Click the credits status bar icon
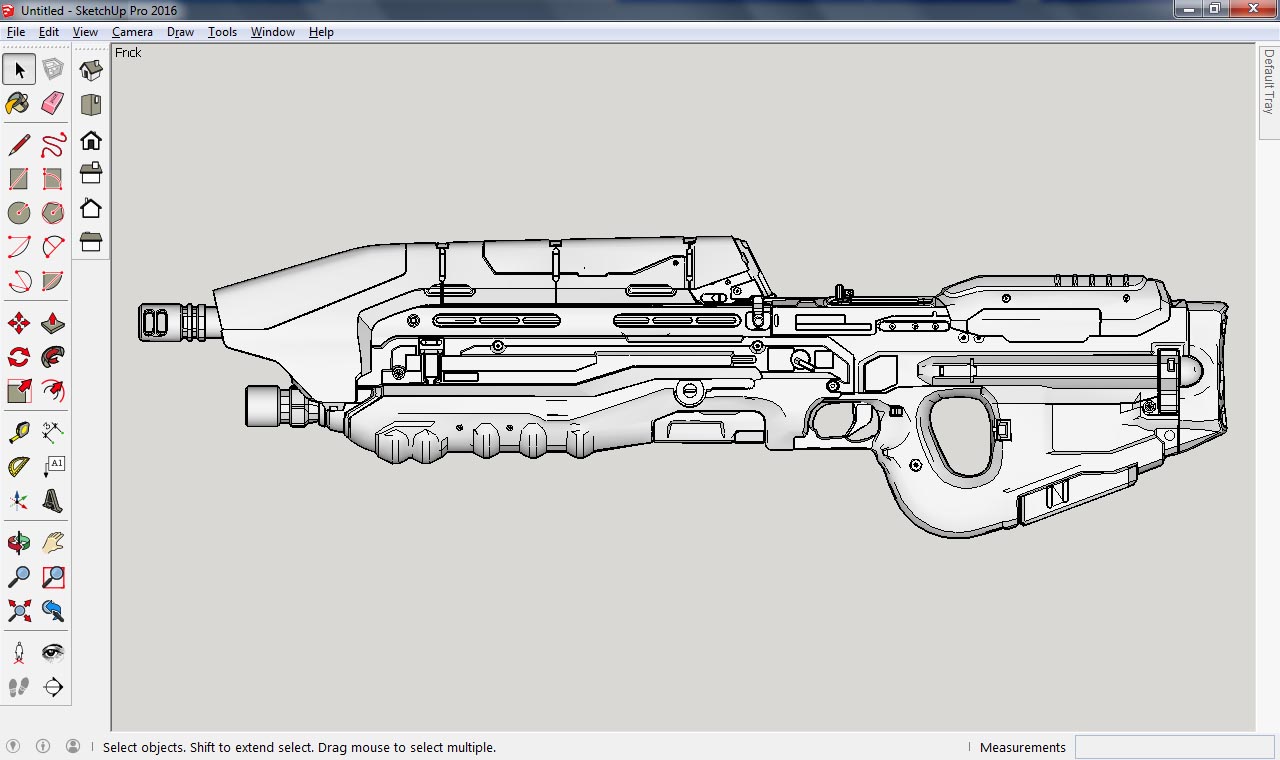Image resolution: width=1280 pixels, height=760 pixels. [43, 746]
